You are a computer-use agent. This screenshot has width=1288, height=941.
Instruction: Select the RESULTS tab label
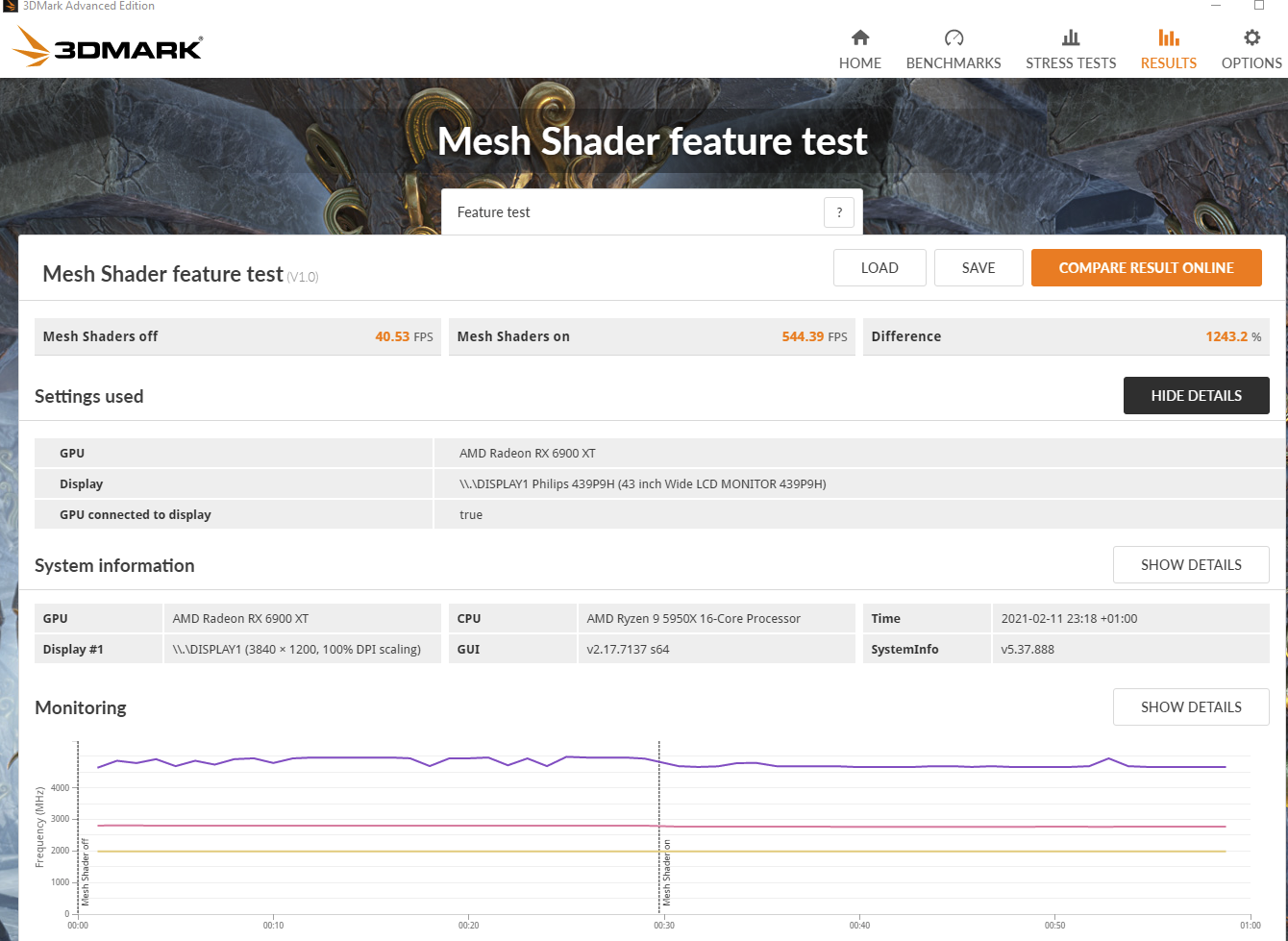(x=1169, y=63)
